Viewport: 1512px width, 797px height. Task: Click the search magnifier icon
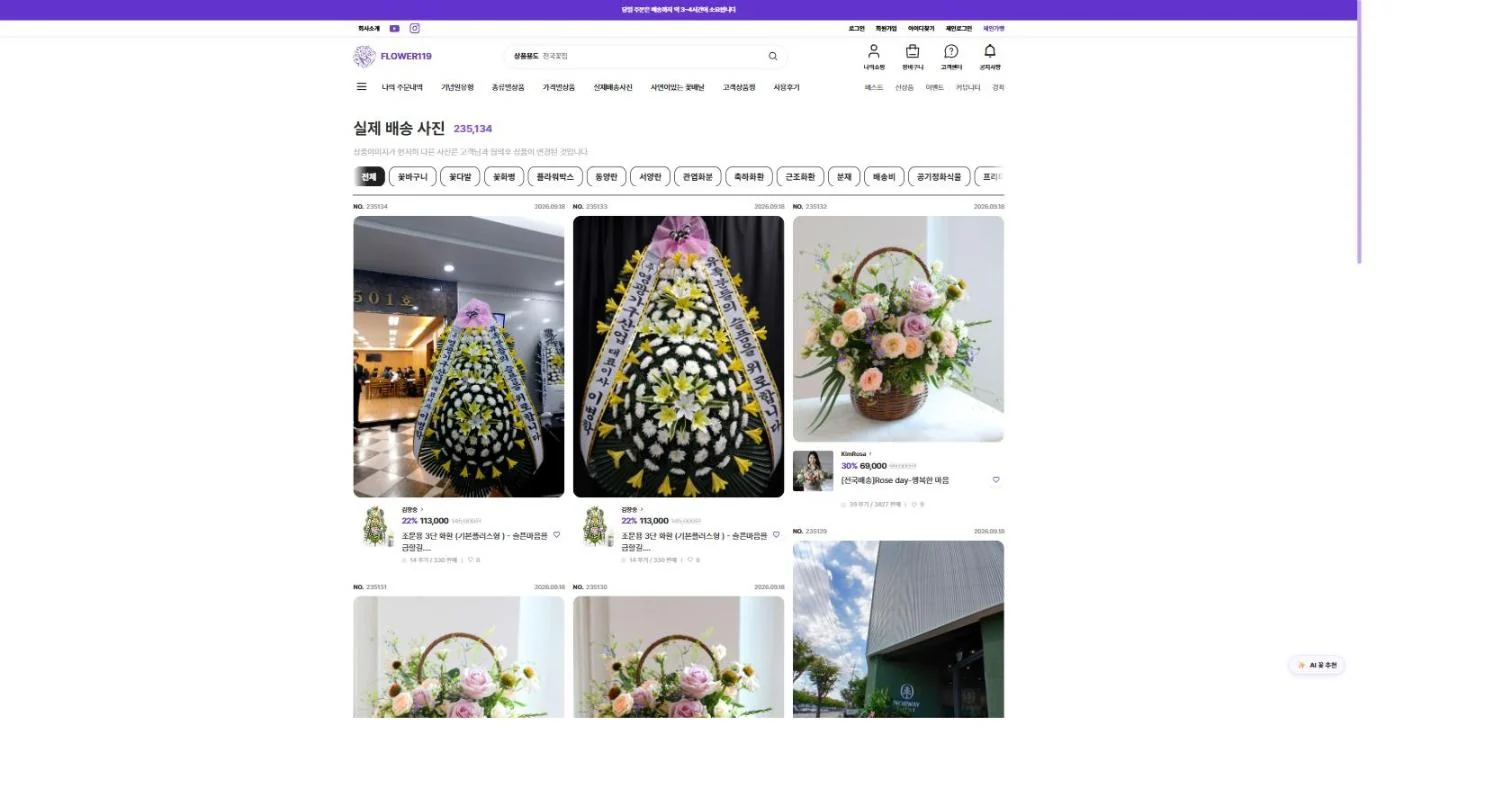773,56
